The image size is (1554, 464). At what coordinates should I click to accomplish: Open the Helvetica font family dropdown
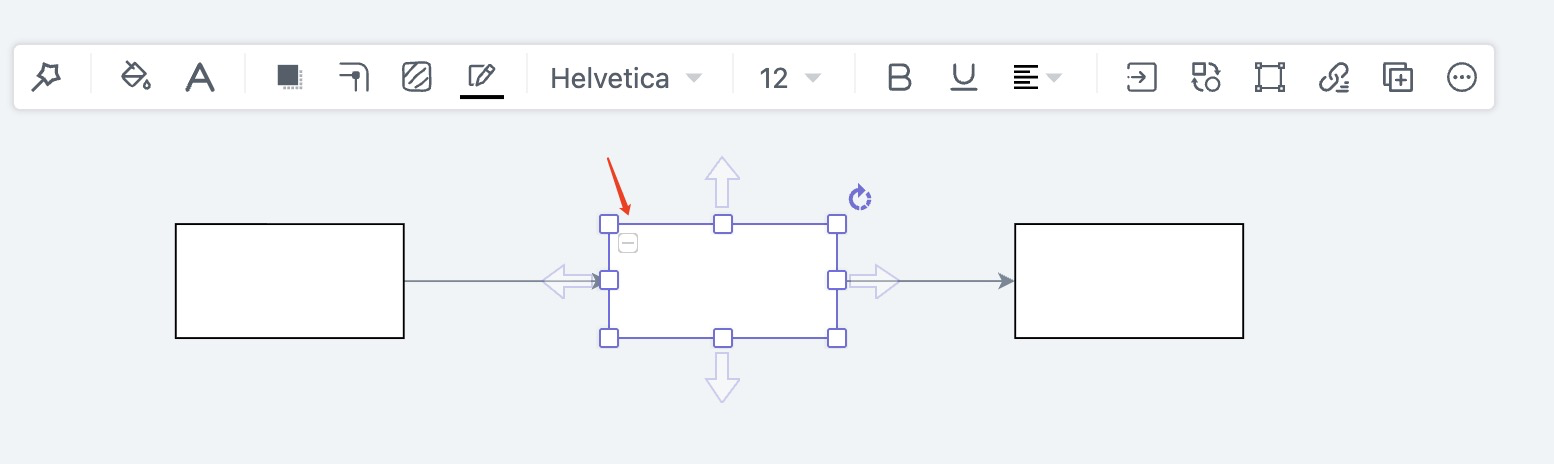click(626, 78)
